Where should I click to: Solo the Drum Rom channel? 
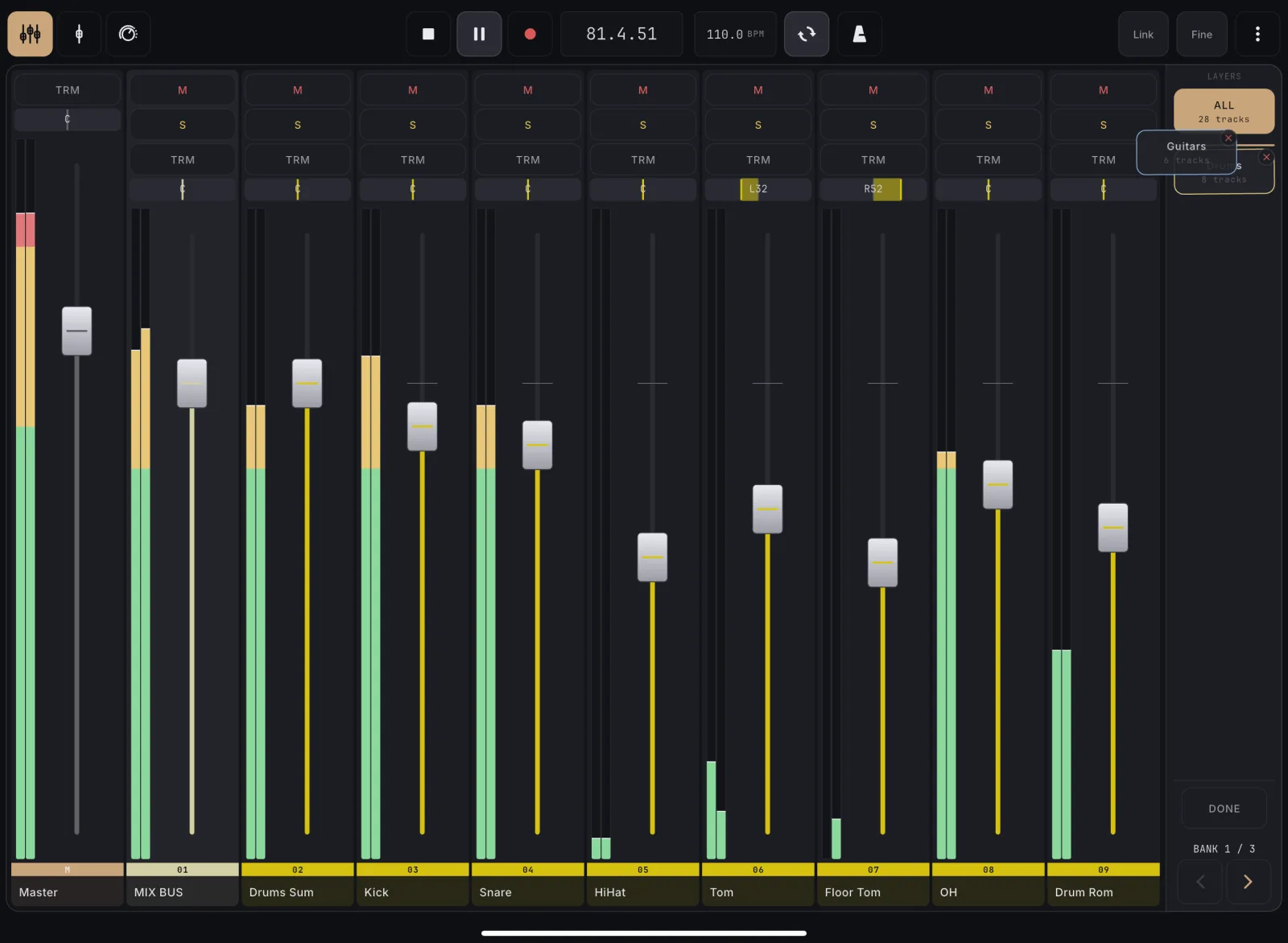(1104, 125)
